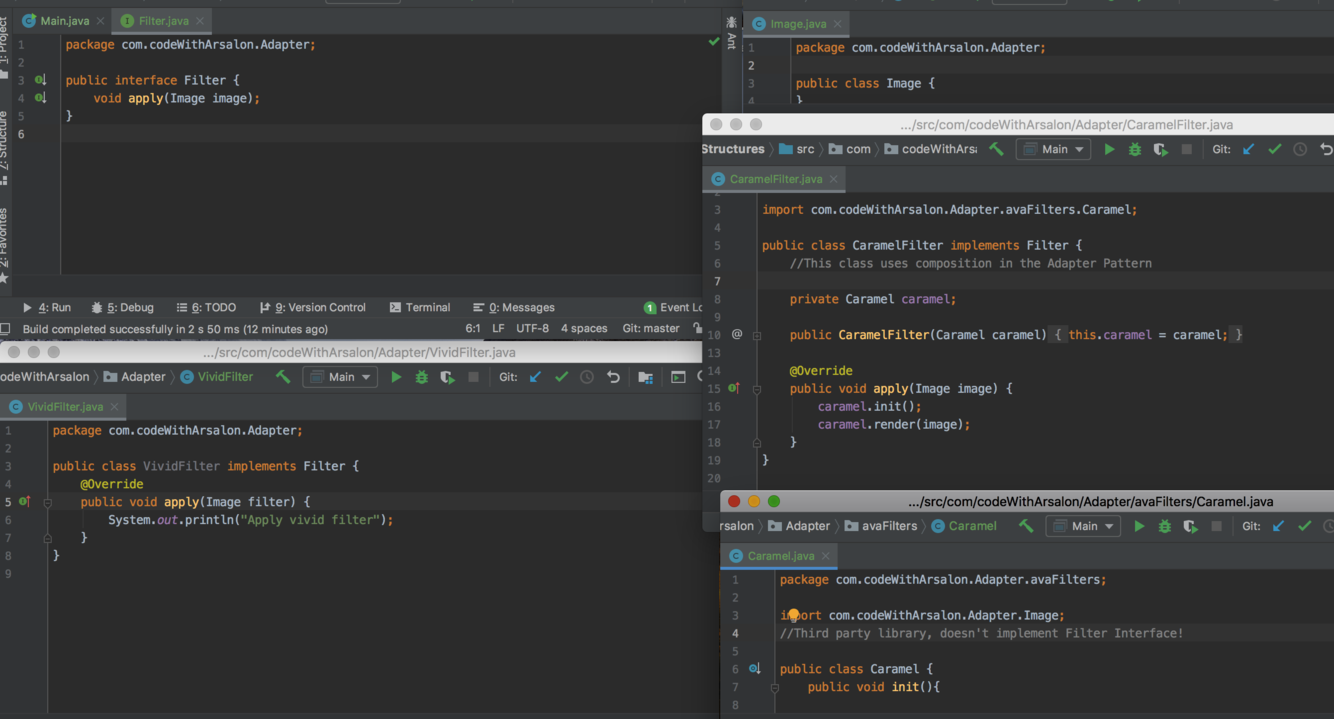Collapse VividFilter apply method fold marker
Viewport: 1334px width, 719px height.
(47, 502)
